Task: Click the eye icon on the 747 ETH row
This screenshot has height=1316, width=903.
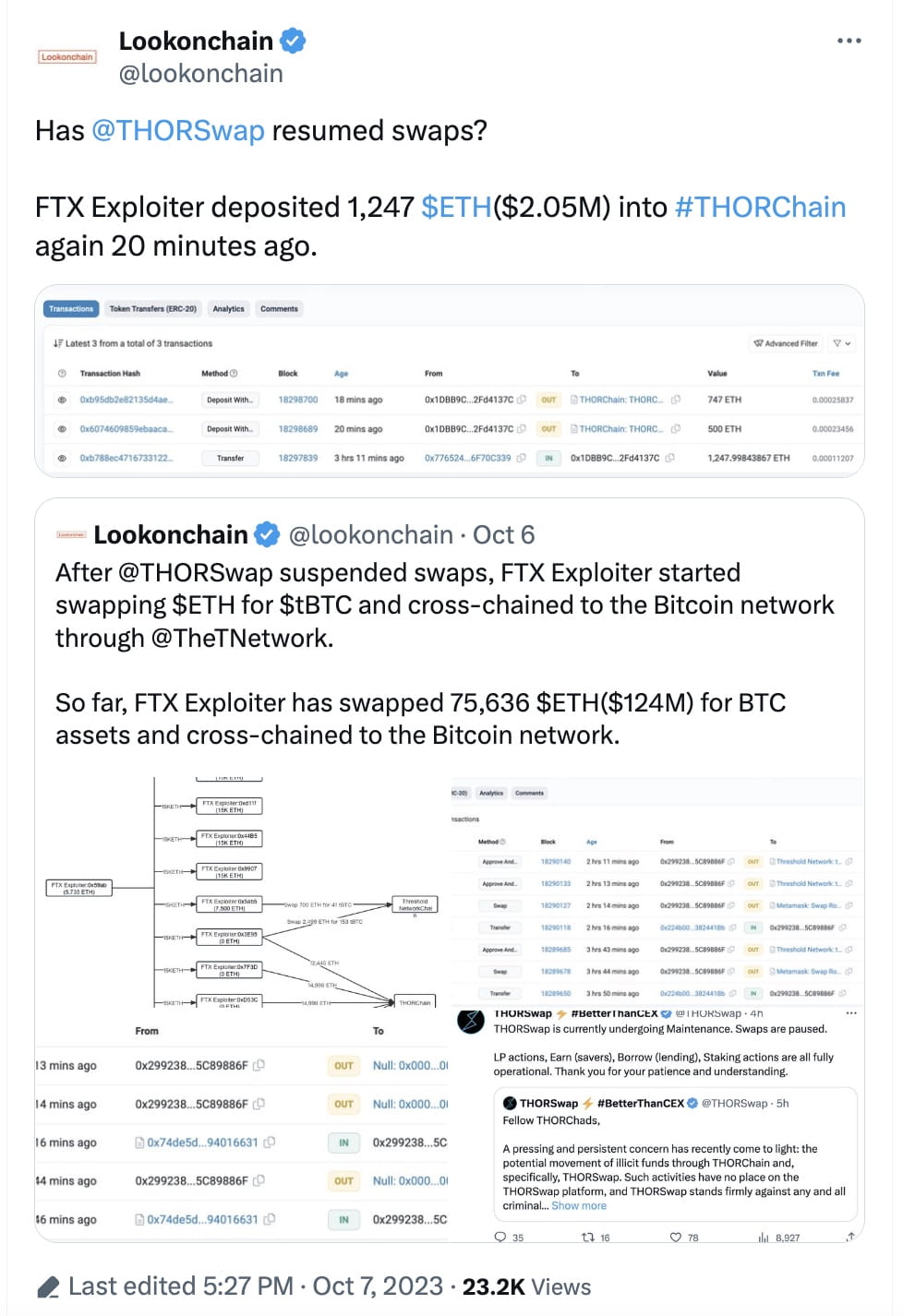Action: click(62, 400)
